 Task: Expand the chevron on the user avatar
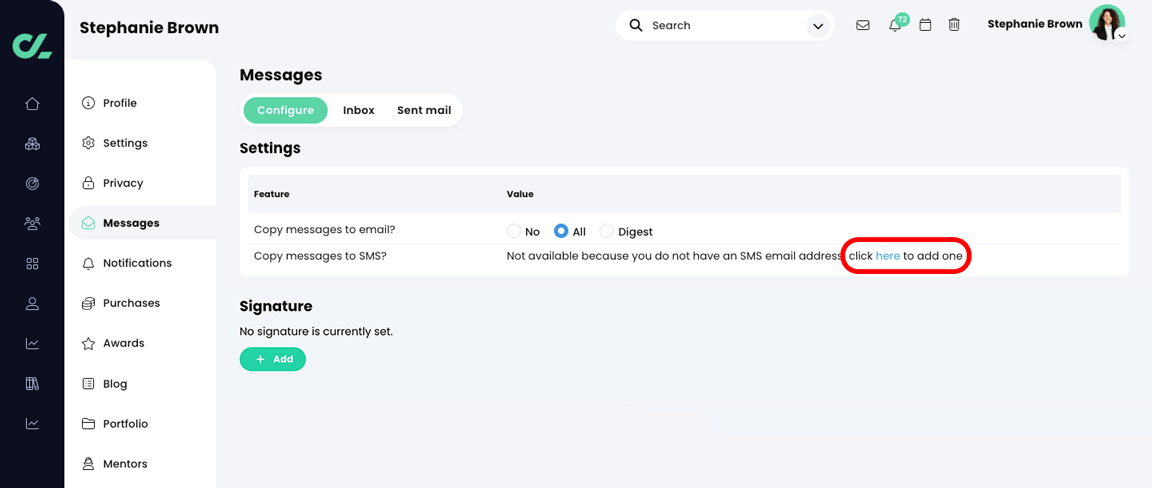[1121, 35]
